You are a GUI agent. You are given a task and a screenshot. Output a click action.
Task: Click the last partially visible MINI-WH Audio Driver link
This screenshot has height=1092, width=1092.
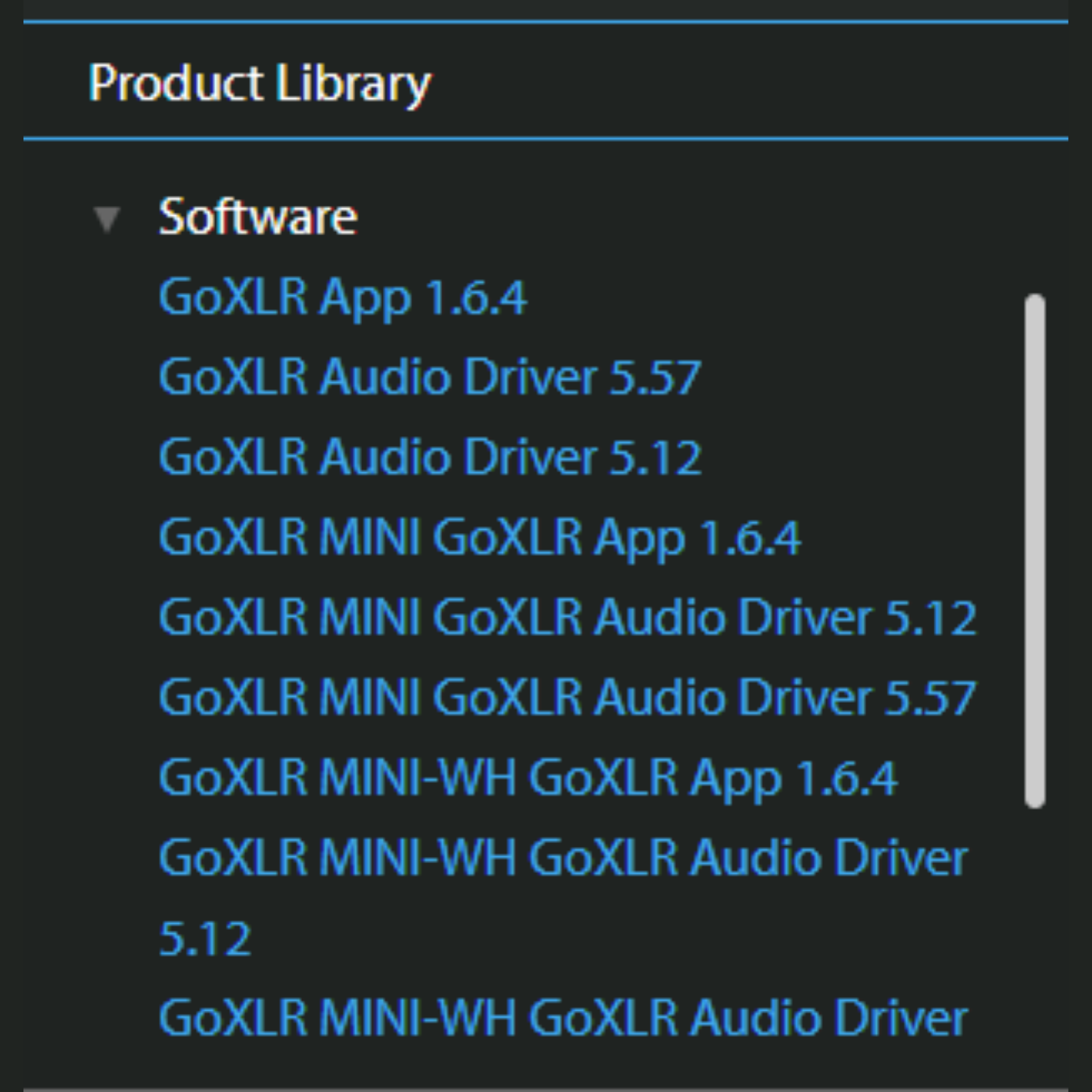coord(563,1018)
